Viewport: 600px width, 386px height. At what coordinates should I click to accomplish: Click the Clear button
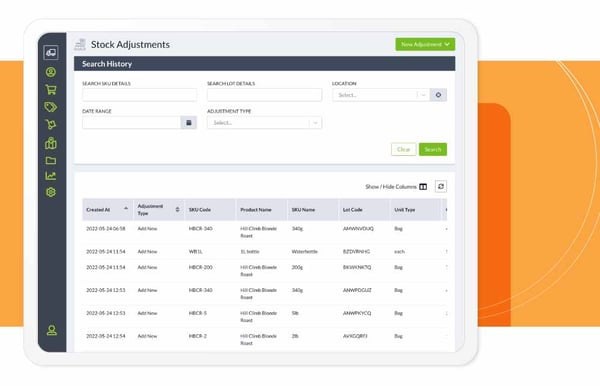click(404, 149)
